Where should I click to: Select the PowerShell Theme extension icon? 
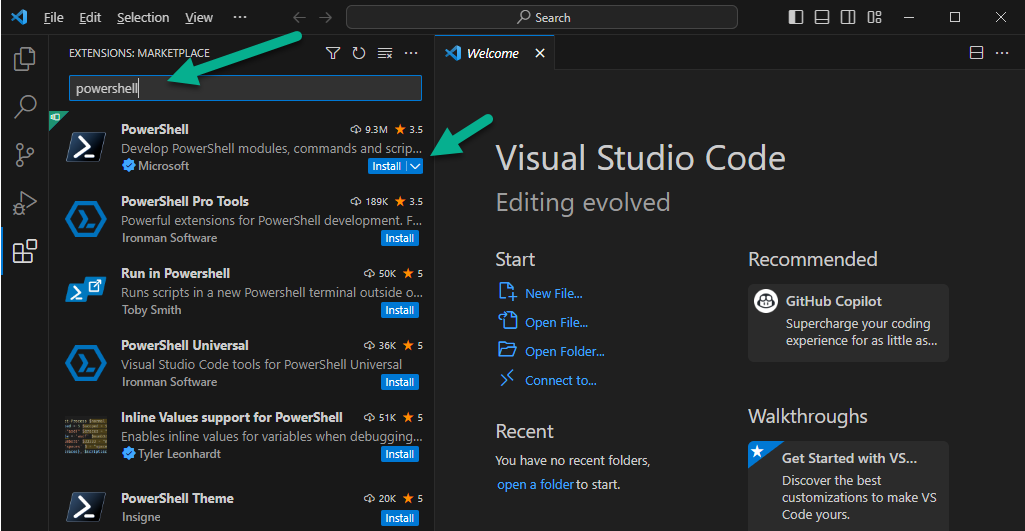coord(86,507)
